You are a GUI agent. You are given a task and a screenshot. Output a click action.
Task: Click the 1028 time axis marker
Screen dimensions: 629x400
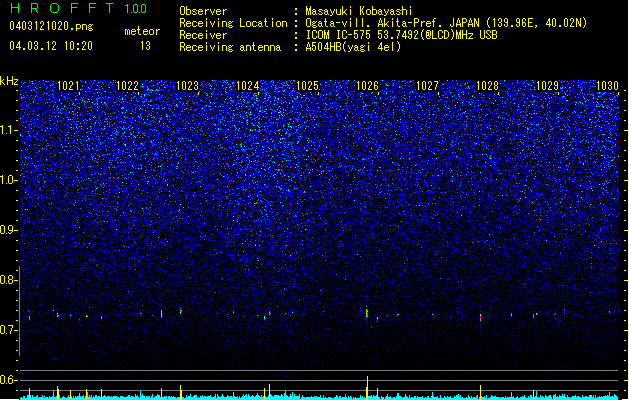(487, 86)
